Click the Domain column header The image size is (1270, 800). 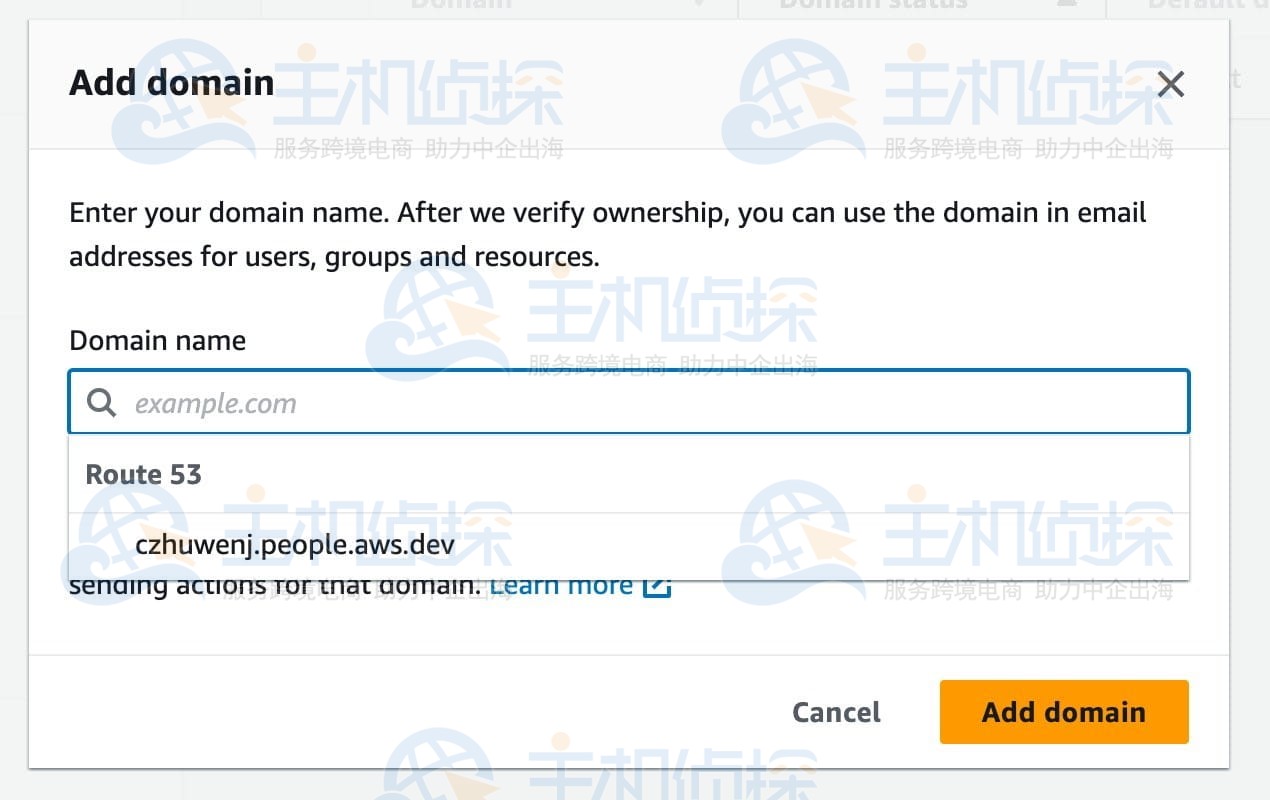(x=461, y=5)
